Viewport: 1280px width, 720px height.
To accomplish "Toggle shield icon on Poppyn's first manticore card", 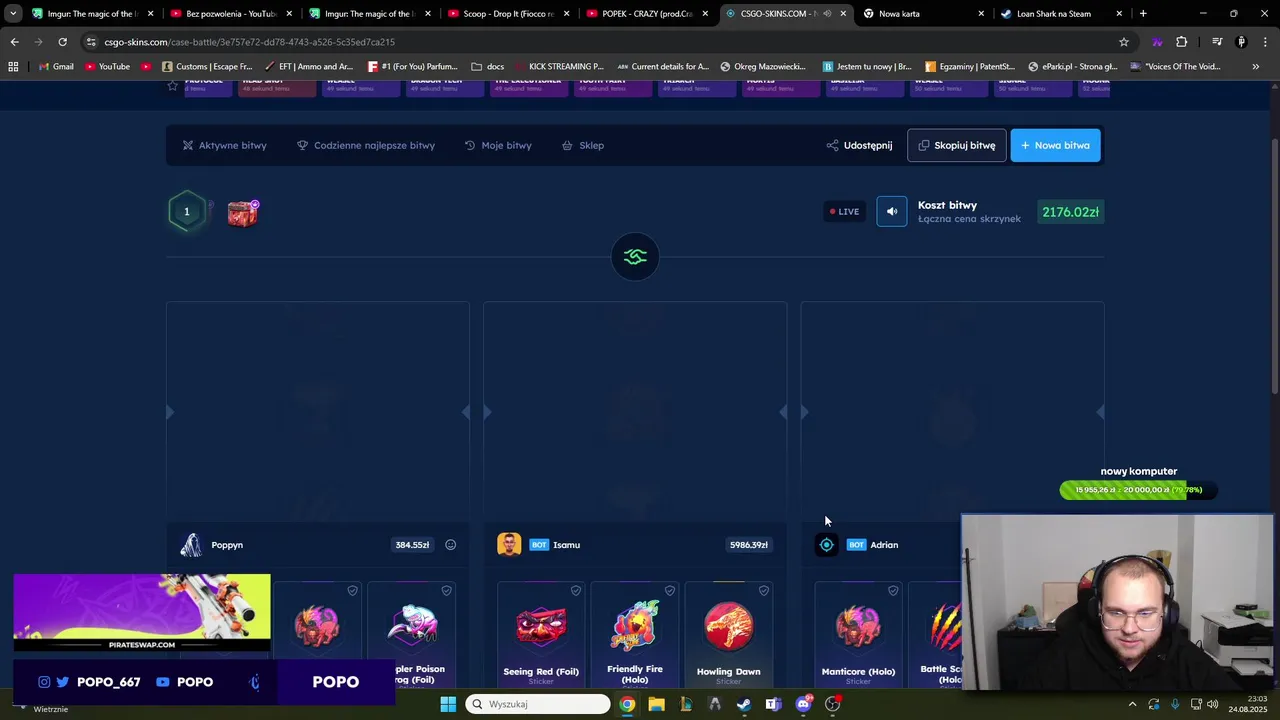I will point(352,591).
